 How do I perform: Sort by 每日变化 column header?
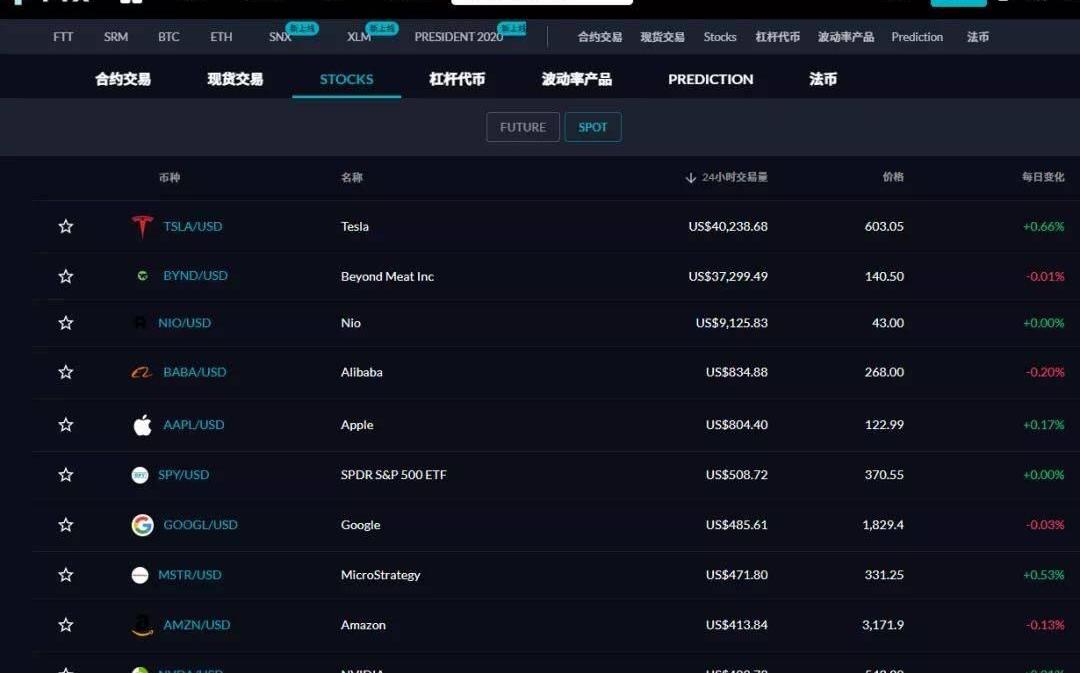(1042, 177)
